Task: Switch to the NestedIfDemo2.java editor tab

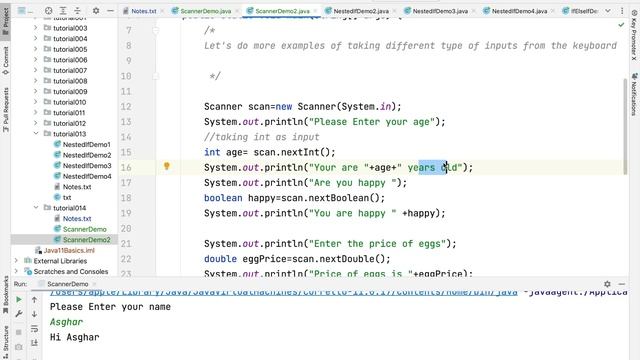Action: [361, 11]
